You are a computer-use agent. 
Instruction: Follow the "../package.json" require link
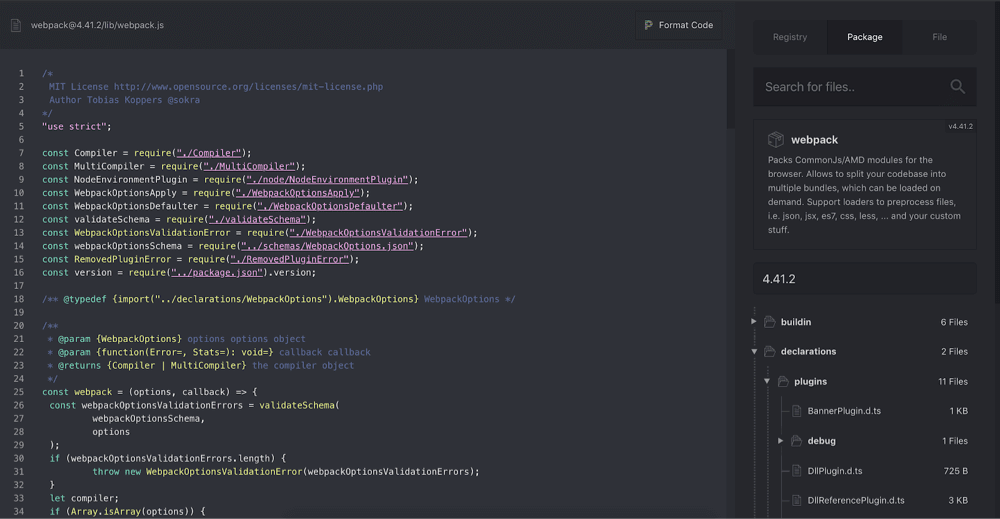pyautogui.click(x=217, y=273)
